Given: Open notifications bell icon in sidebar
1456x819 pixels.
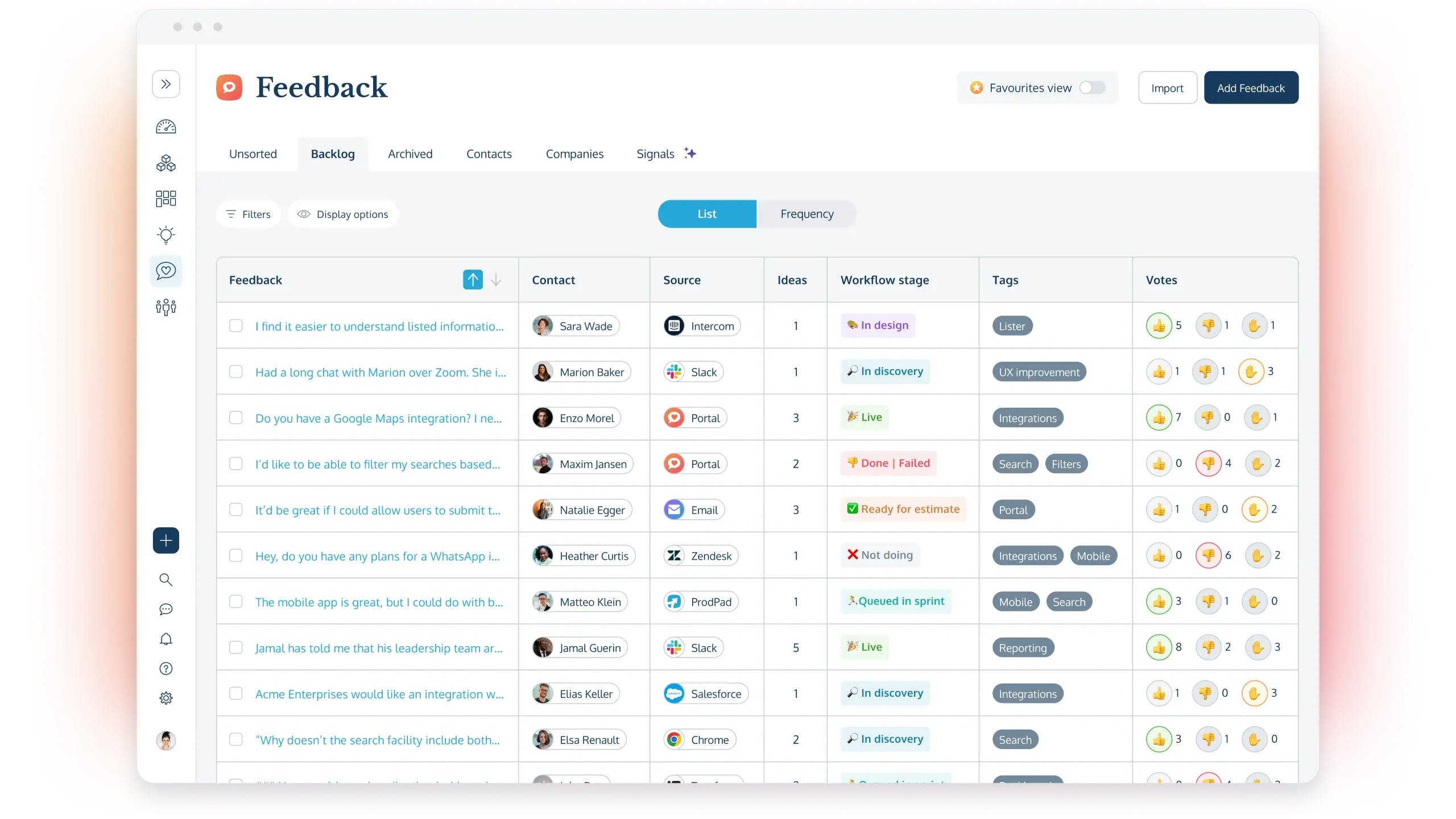Looking at the screenshot, I should point(166,639).
